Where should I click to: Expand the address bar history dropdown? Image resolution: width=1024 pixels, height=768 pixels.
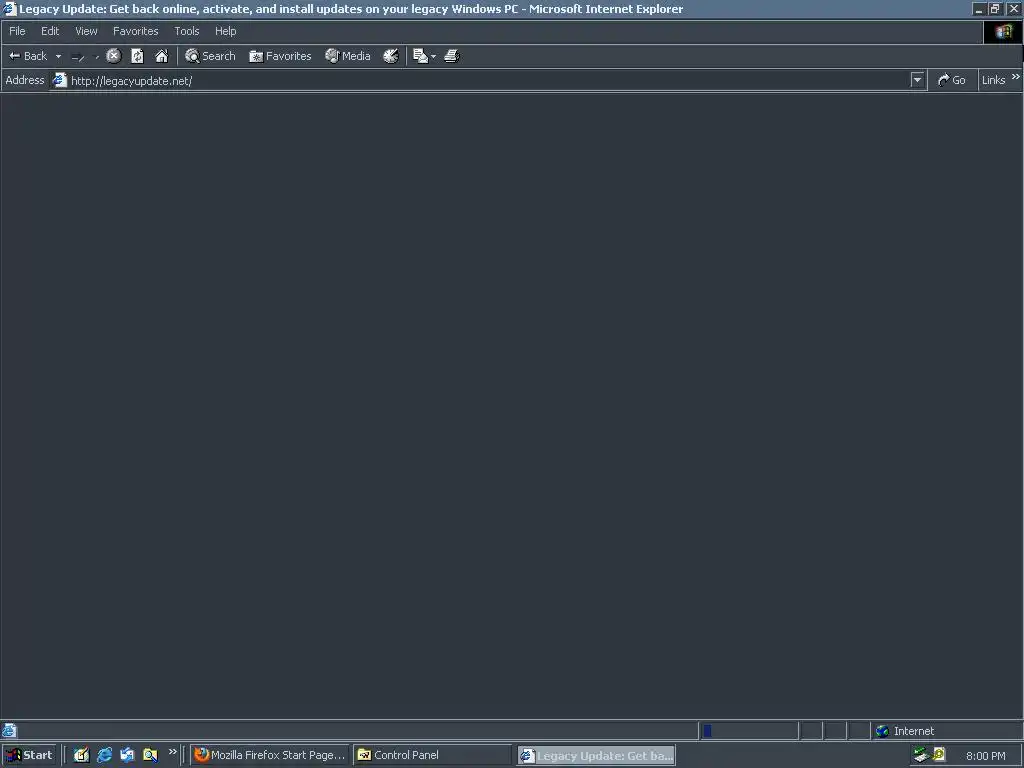pos(918,80)
